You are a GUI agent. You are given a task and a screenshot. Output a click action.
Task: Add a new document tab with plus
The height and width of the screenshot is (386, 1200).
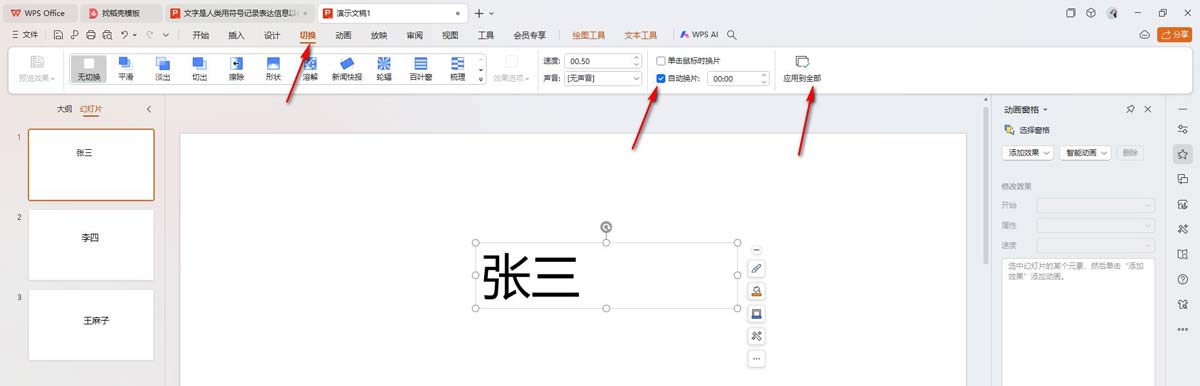(x=479, y=13)
